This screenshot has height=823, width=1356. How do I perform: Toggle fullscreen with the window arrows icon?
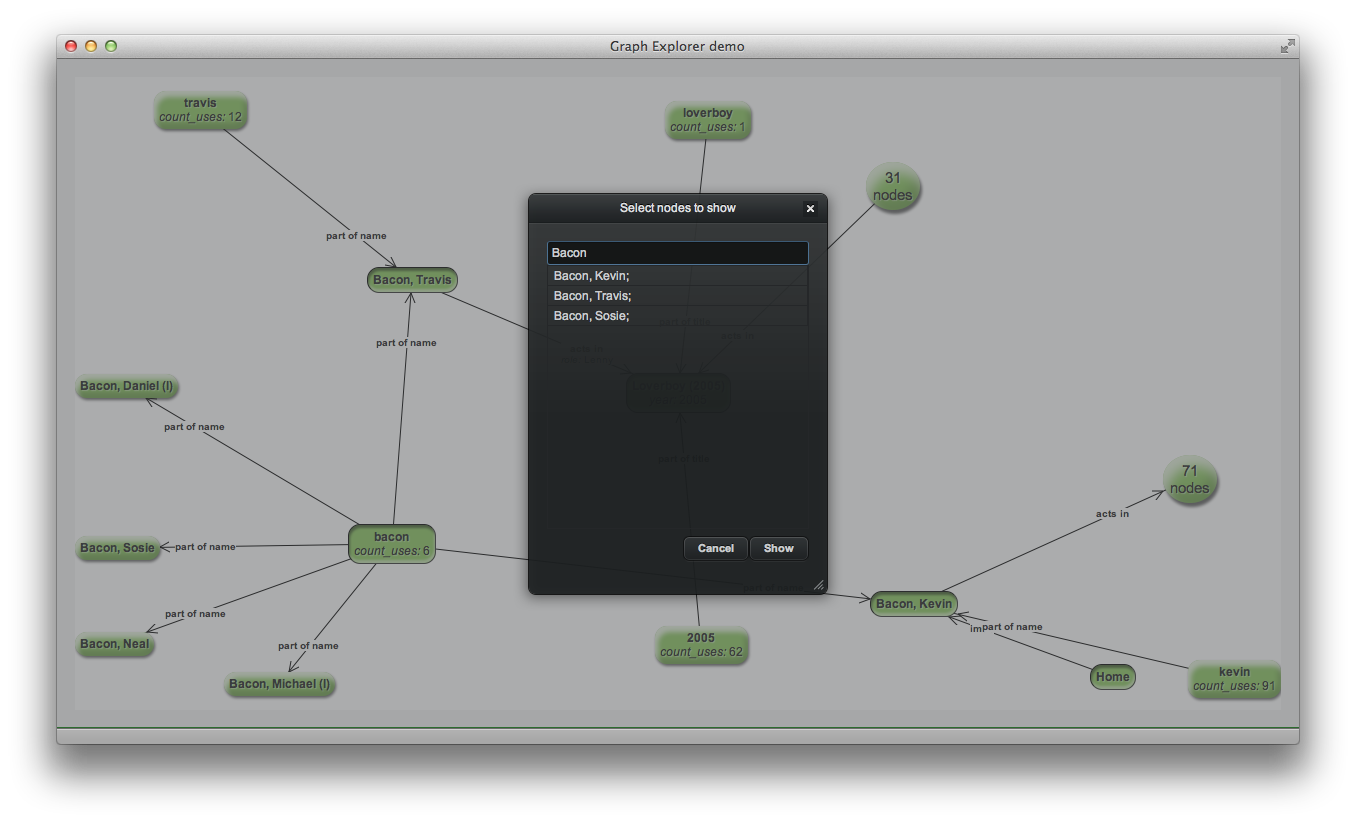tap(1287, 46)
